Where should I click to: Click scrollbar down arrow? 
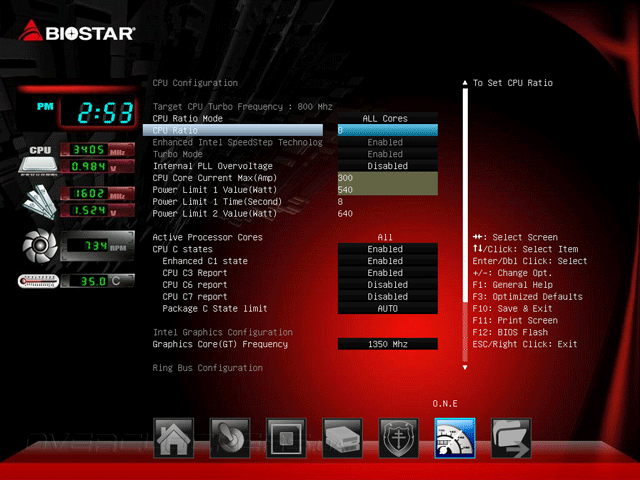point(465,367)
